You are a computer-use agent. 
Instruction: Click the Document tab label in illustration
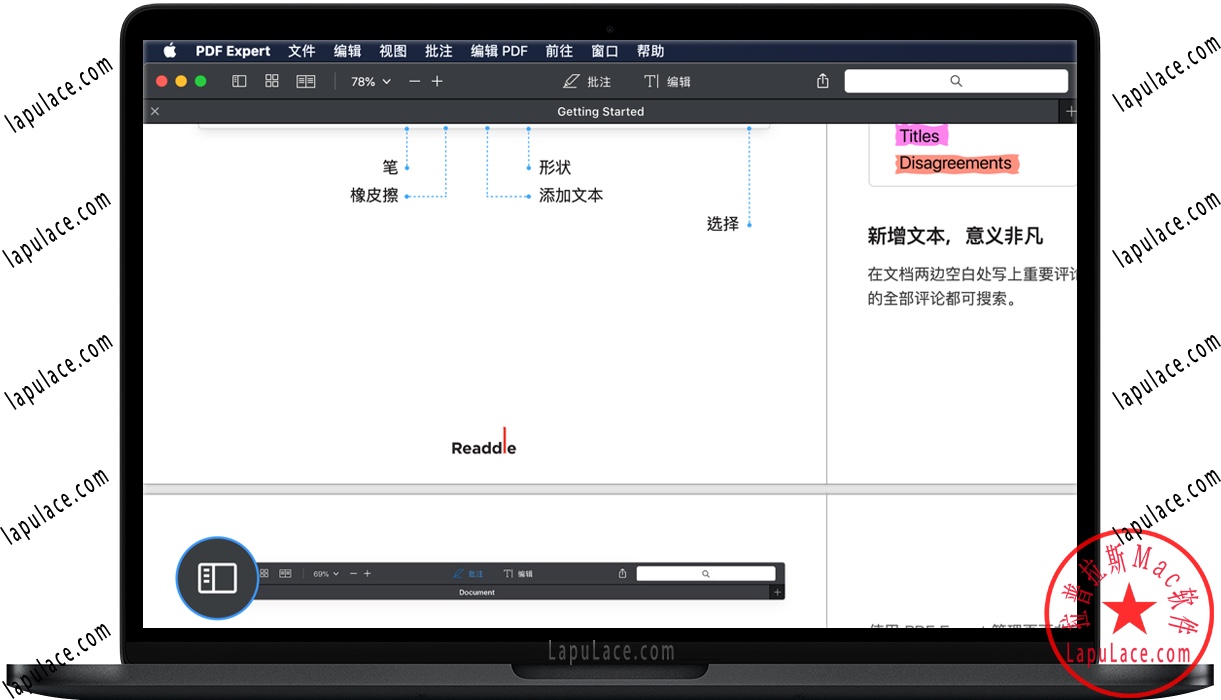tap(477, 592)
